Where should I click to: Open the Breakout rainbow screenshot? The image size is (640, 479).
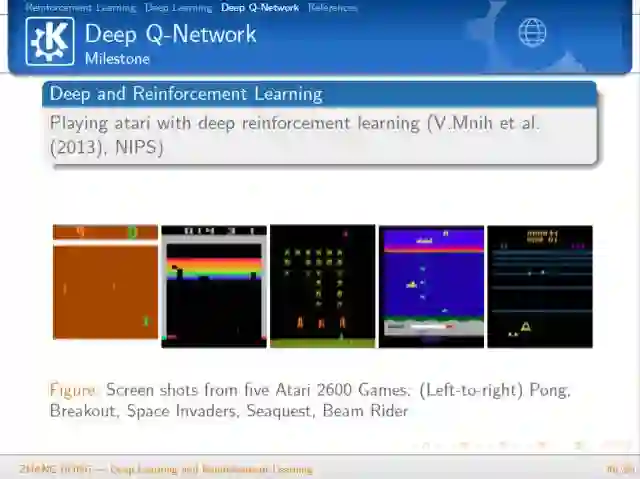(214, 286)
